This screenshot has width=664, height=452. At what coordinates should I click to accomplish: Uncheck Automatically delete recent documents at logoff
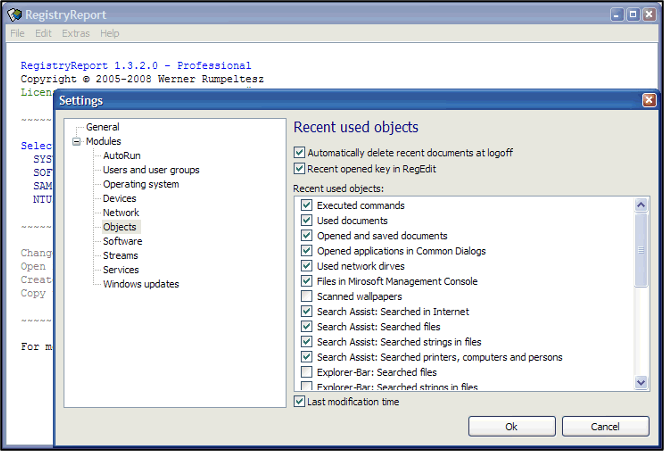tap(299, 153)
